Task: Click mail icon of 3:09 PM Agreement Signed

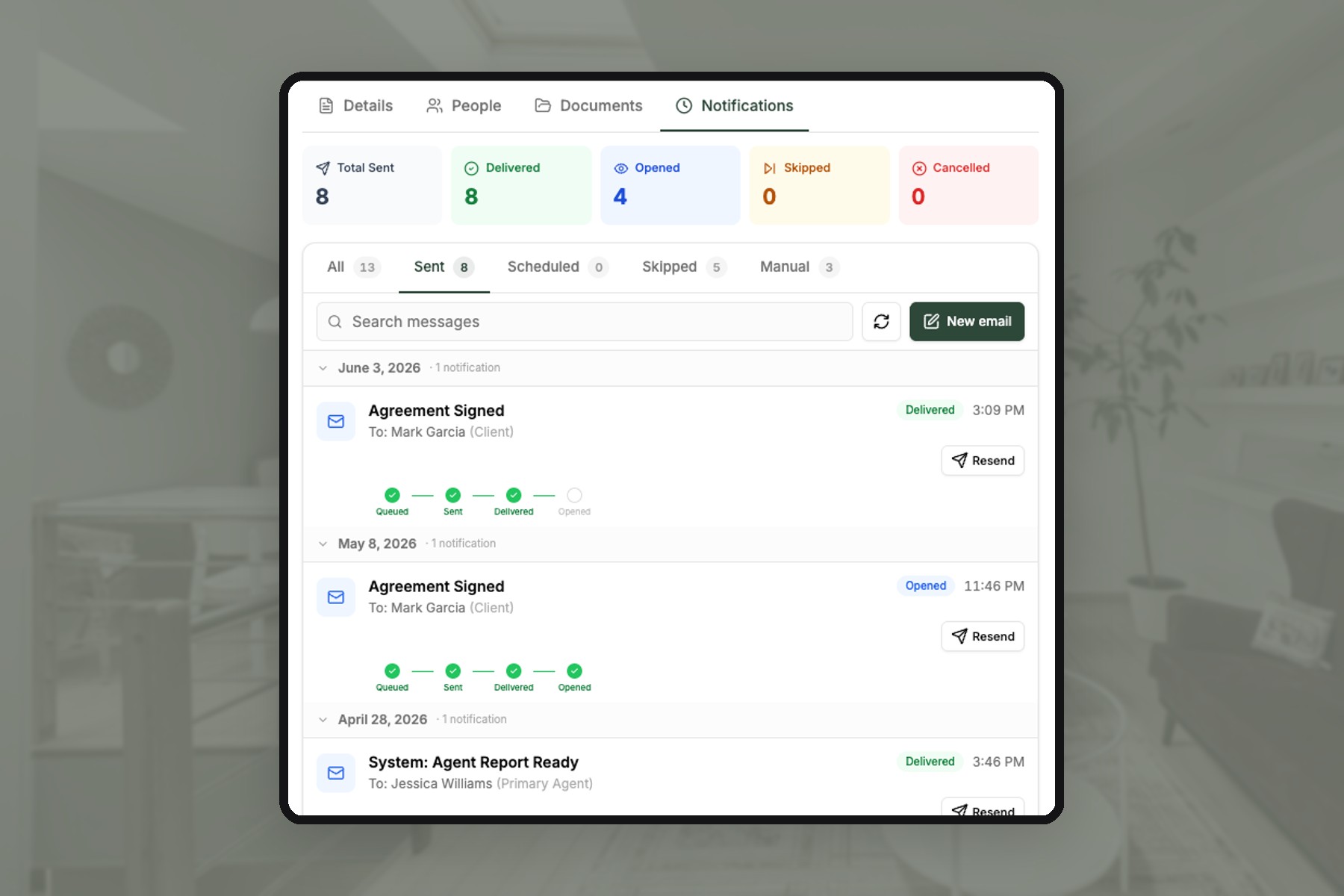Action: click(x=336, y=421)
